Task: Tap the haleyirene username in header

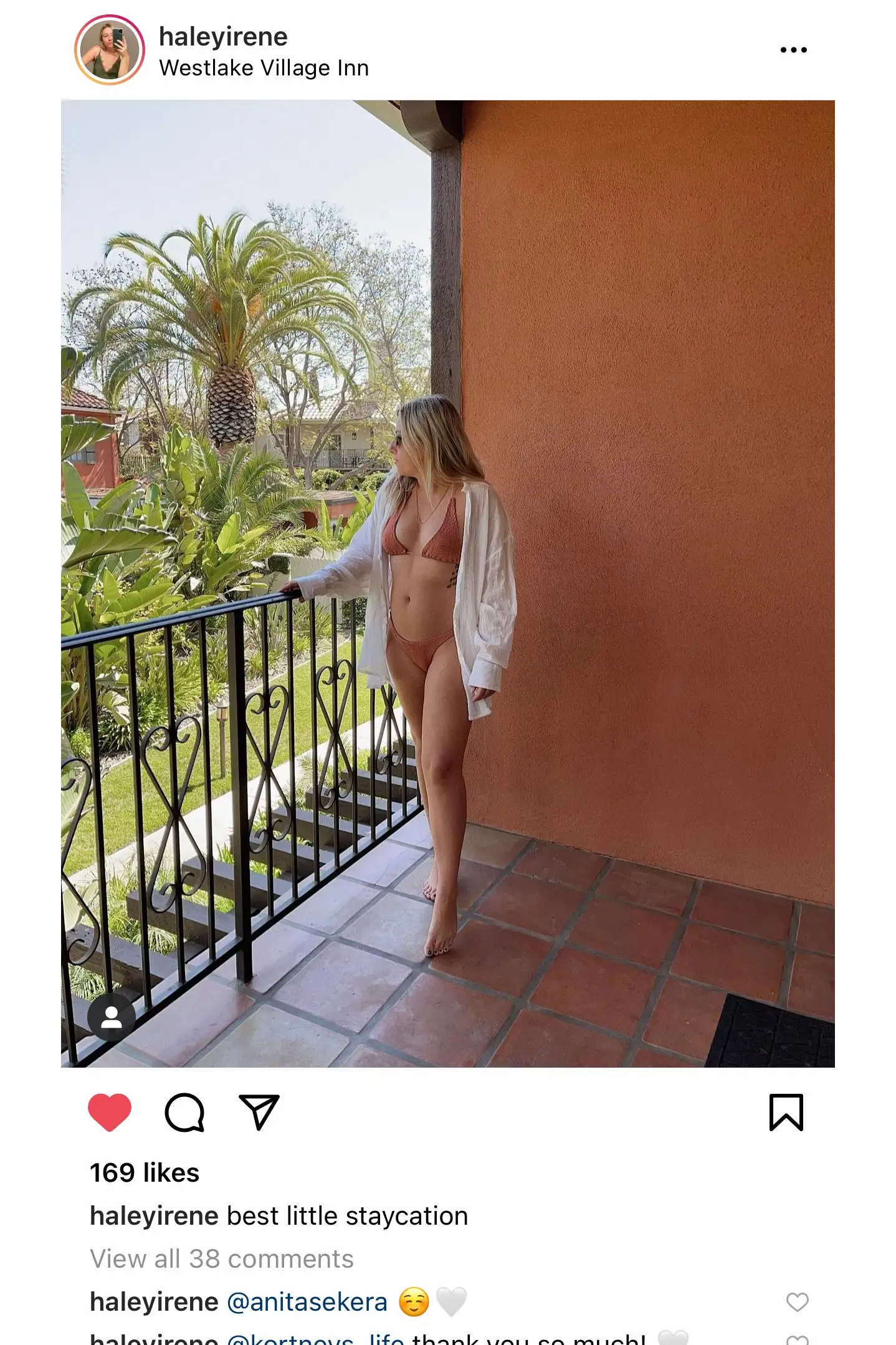Action: point(223,37)
